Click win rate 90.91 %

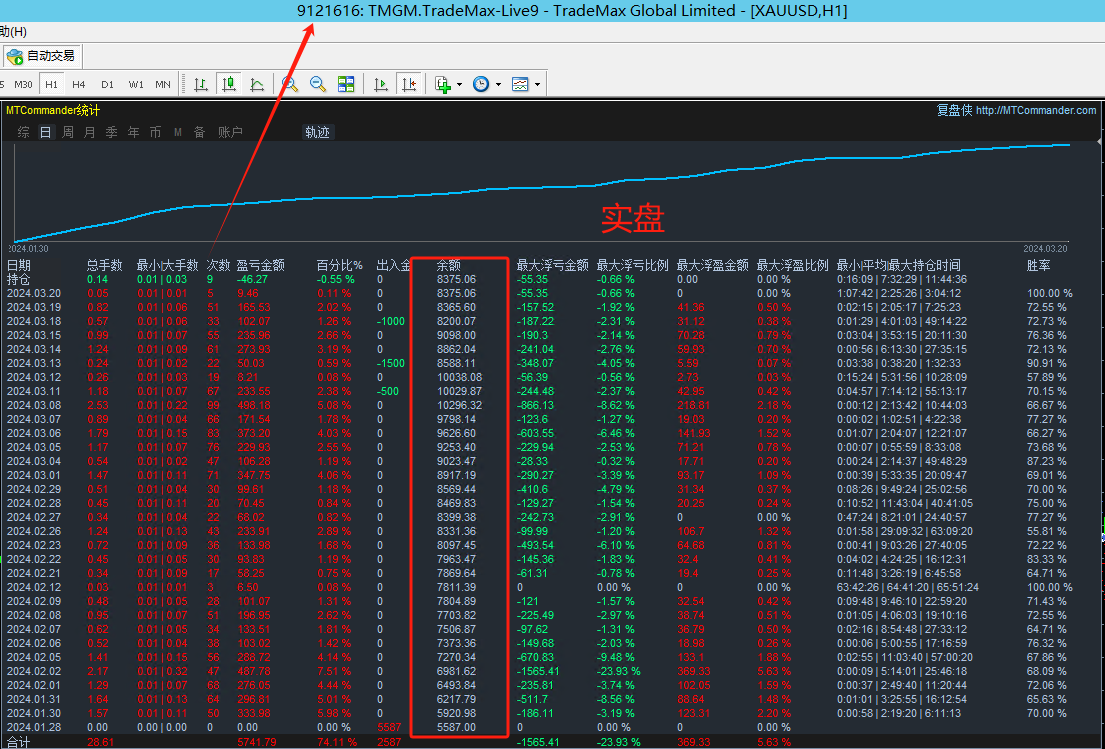coord(1047,363)
